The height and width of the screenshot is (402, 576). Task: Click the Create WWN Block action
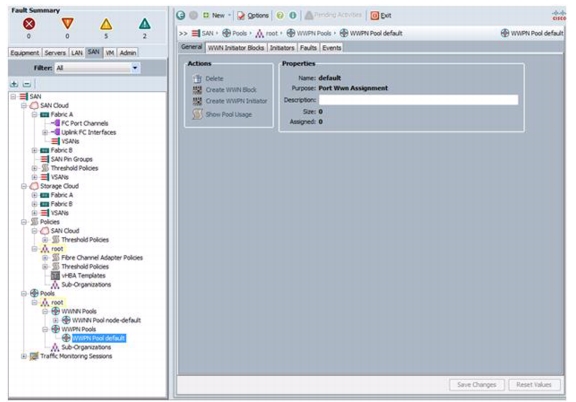(x=225, y=90)
